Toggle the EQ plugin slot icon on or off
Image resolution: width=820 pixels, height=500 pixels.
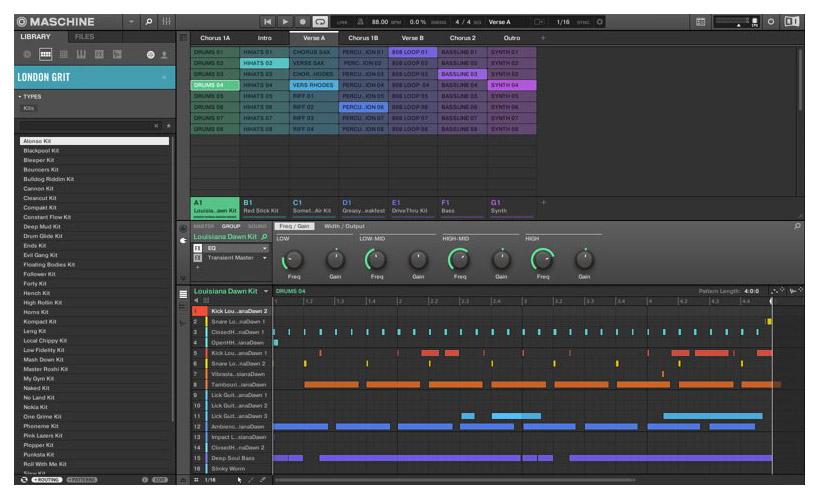pyautogui.click(x=198, y=248)
